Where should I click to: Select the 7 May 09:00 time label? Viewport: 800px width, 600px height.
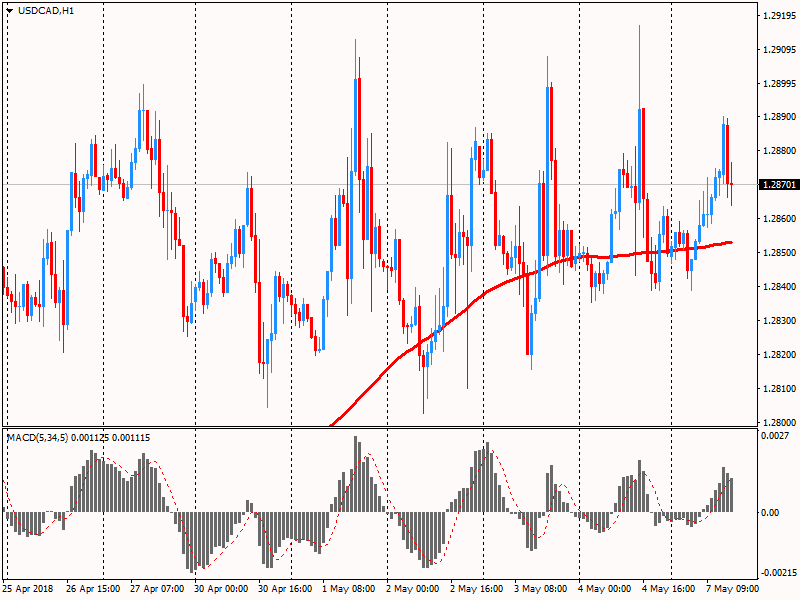pyautogui.click(x=737, y=589)
